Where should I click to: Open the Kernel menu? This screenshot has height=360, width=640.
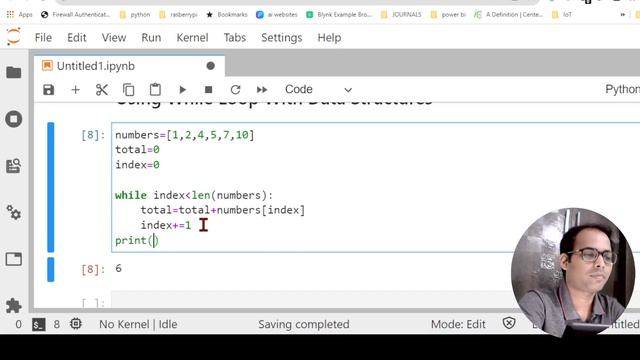tap(192, 38)
